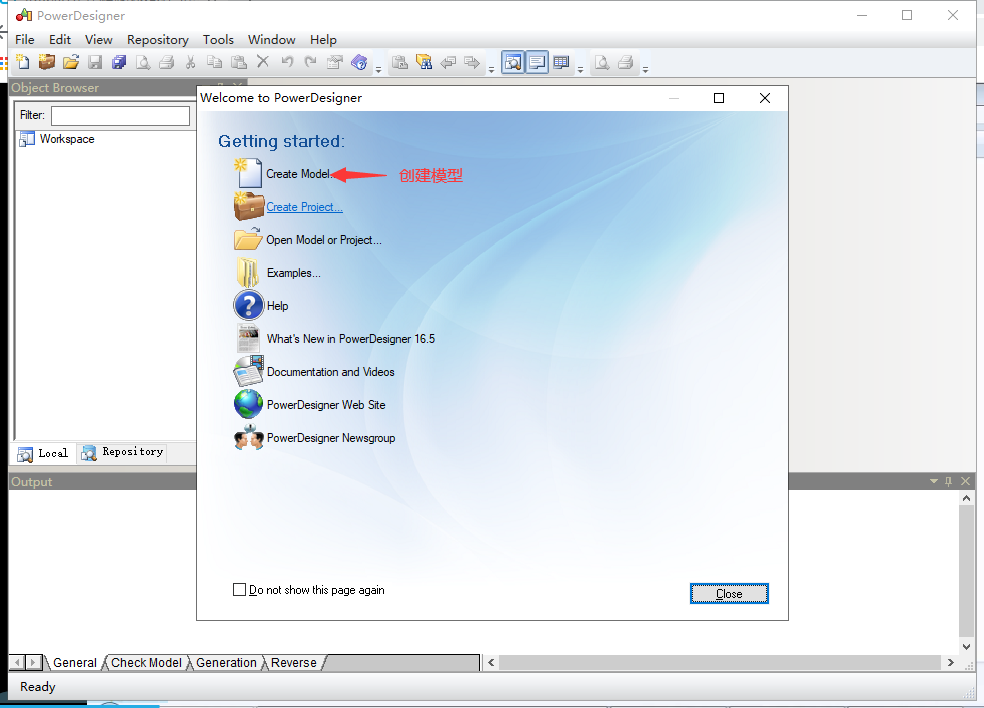Click the globe icon for PowerDesigner Web Site

point(249,404)
